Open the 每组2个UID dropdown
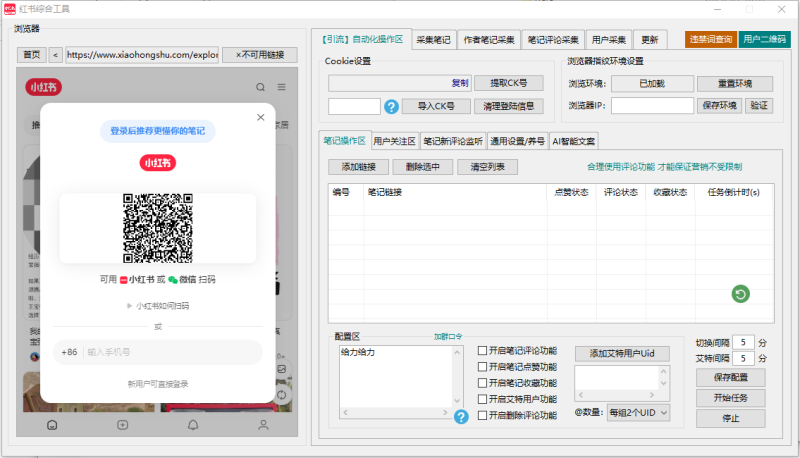The width and height of the screenshot is (800, 458). [x=638, y=413]
